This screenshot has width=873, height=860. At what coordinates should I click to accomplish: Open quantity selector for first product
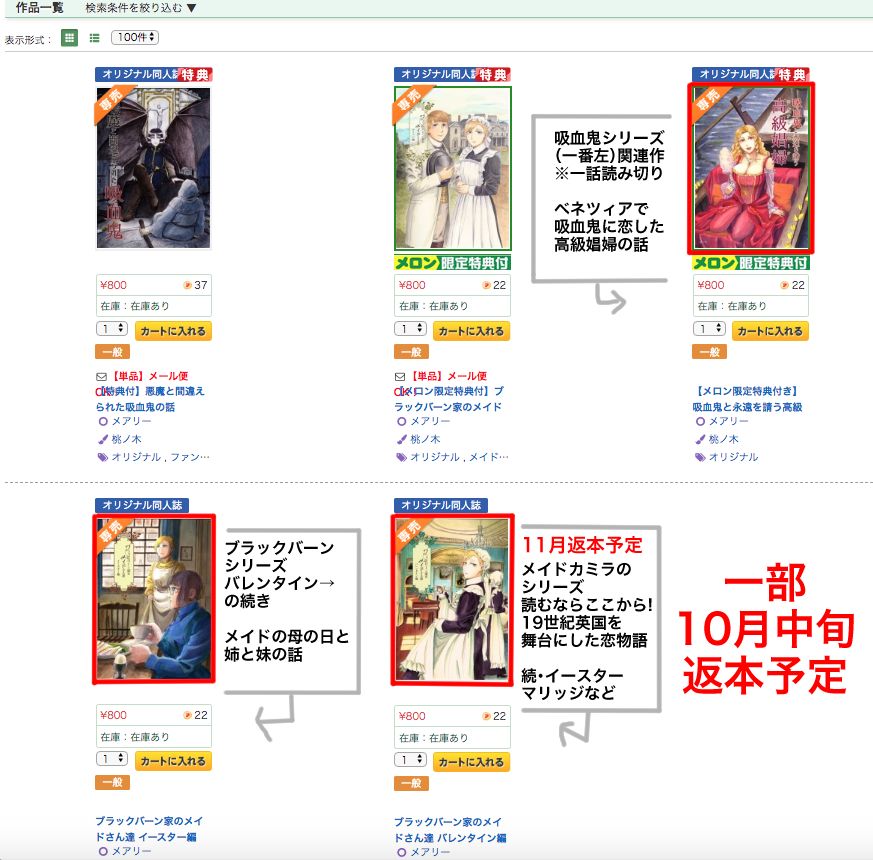pos(112,329)
